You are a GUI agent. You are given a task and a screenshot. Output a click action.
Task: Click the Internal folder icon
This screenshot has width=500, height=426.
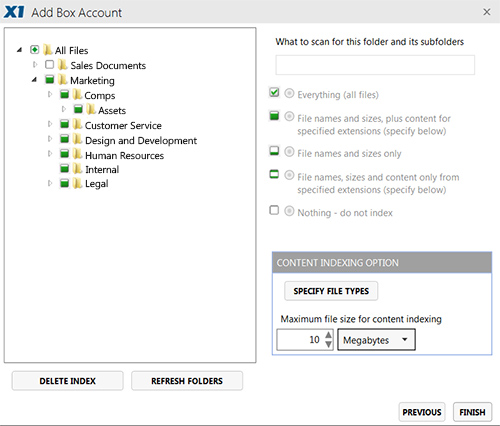click(x=77, y=168)
